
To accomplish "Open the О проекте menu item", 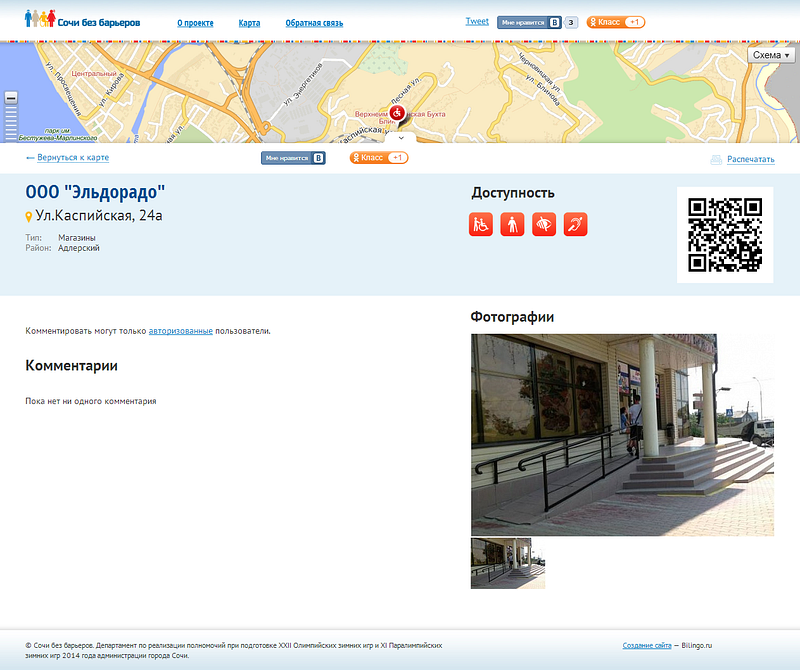I will coord(195,23).
